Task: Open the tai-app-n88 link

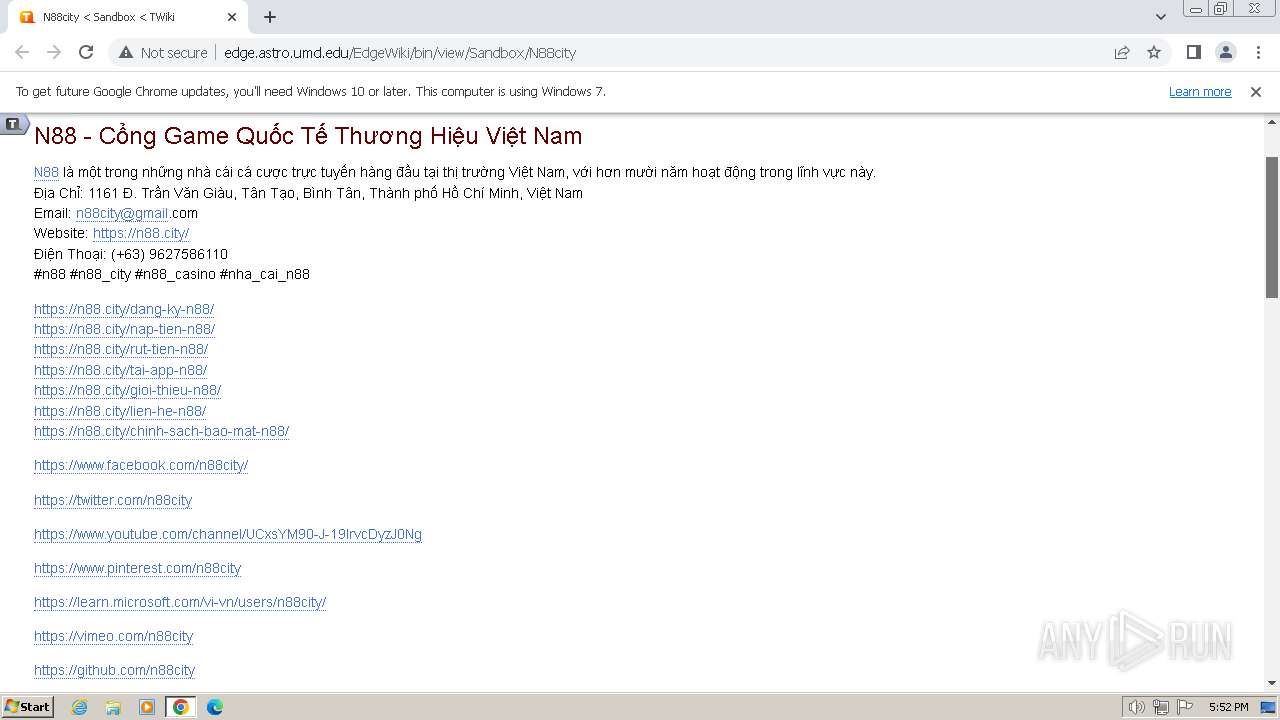Action: coord(120,370)
